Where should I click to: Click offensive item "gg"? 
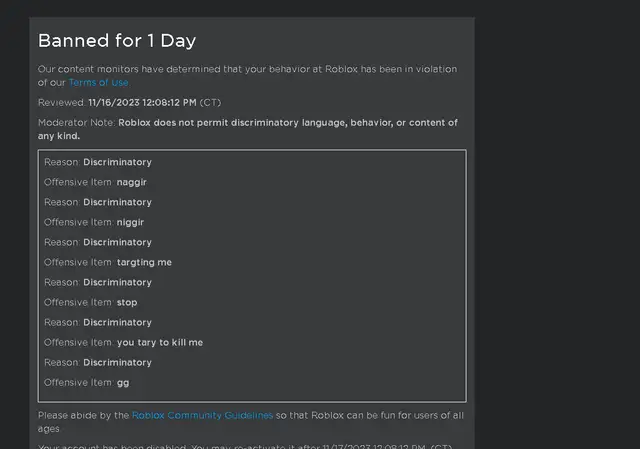coord(123,382)
